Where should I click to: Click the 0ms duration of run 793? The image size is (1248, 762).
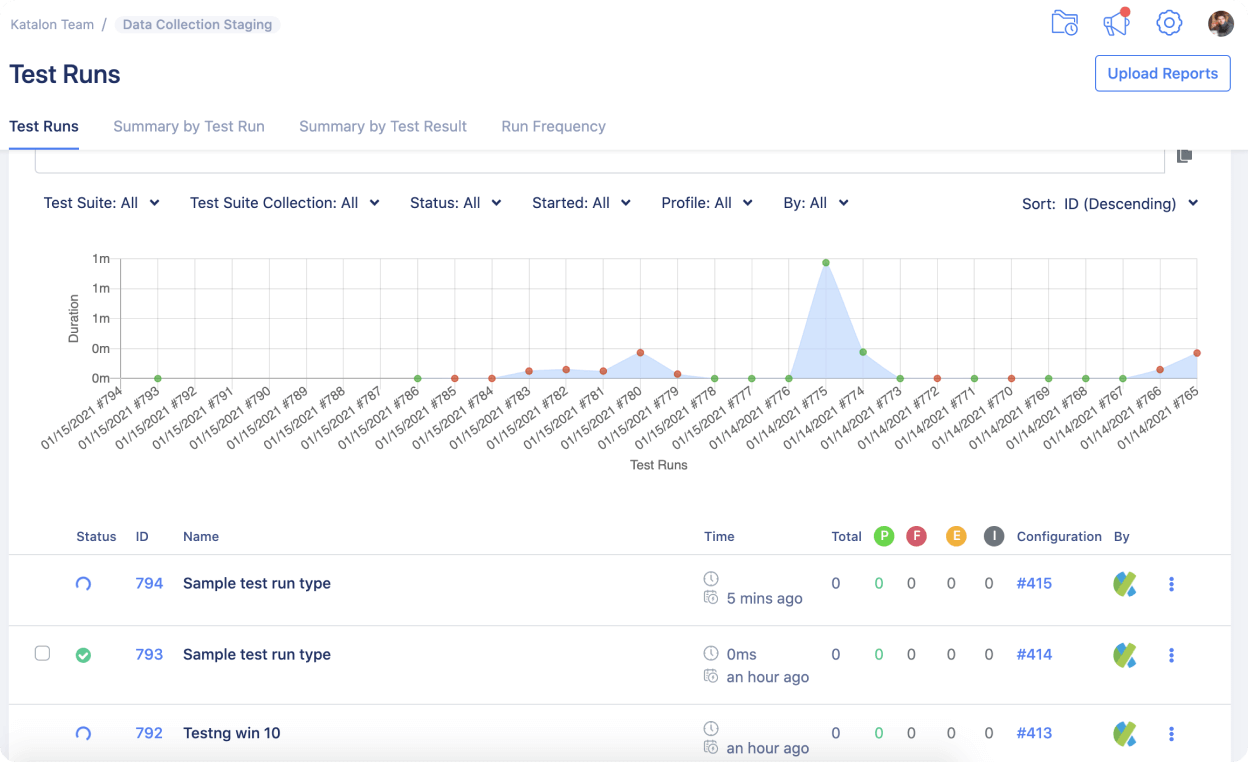coord(741,654)
